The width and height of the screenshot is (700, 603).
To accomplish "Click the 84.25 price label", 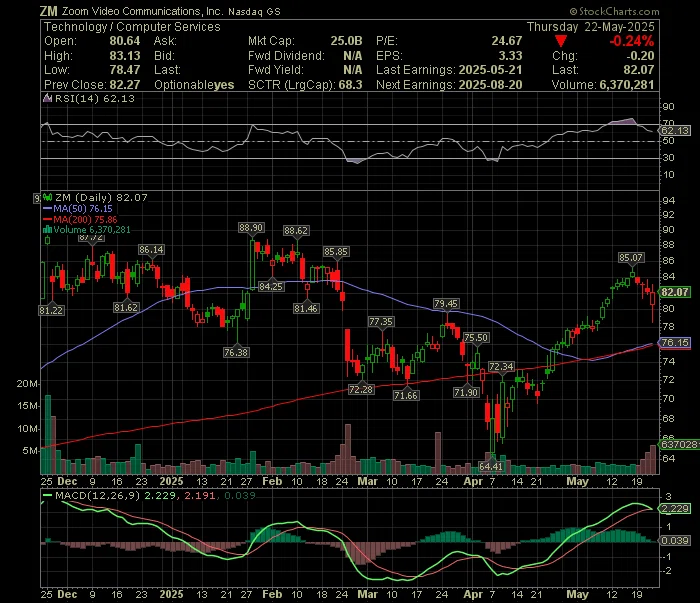I will click(271, 287).
